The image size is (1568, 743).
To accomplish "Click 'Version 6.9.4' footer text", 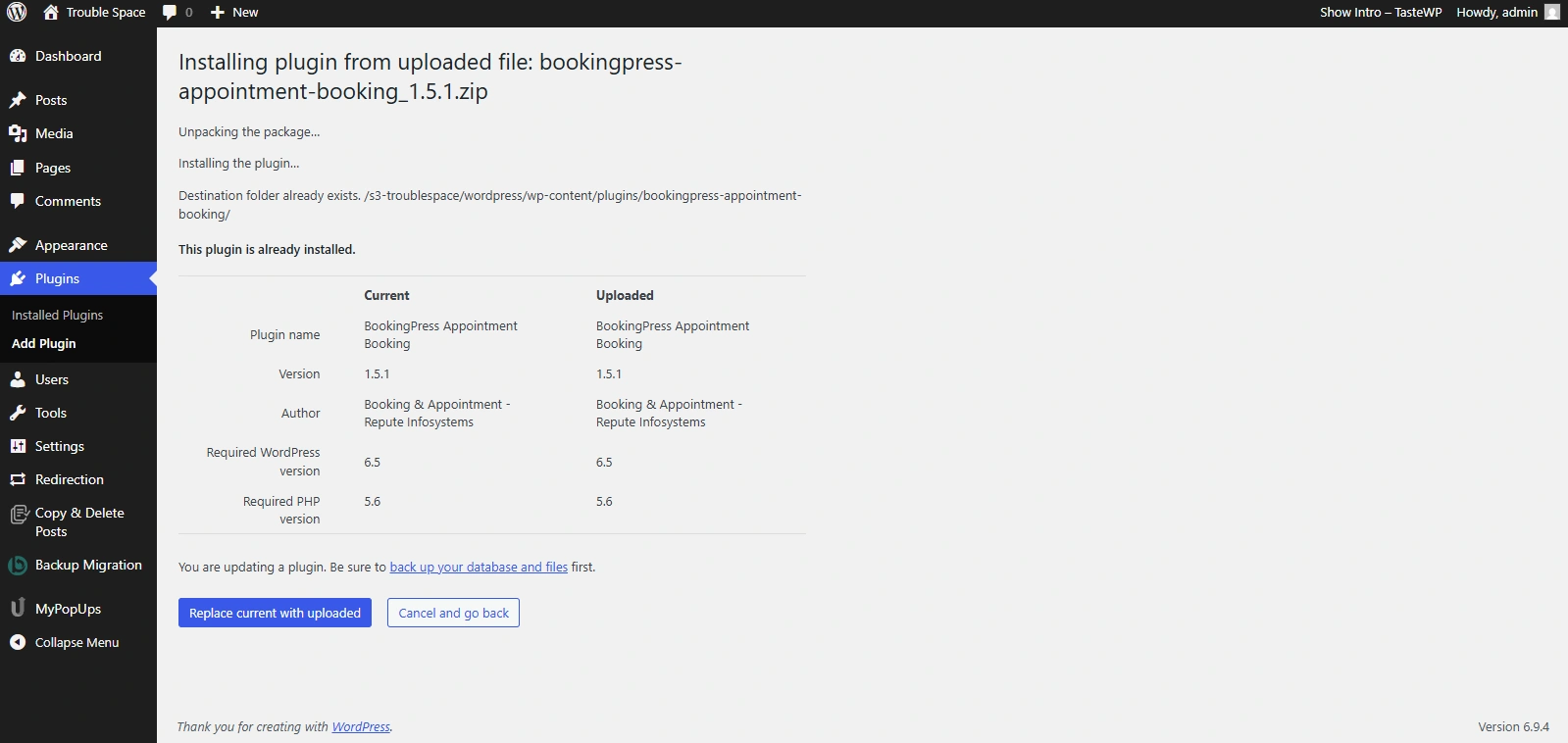I will coord(1513,726).
